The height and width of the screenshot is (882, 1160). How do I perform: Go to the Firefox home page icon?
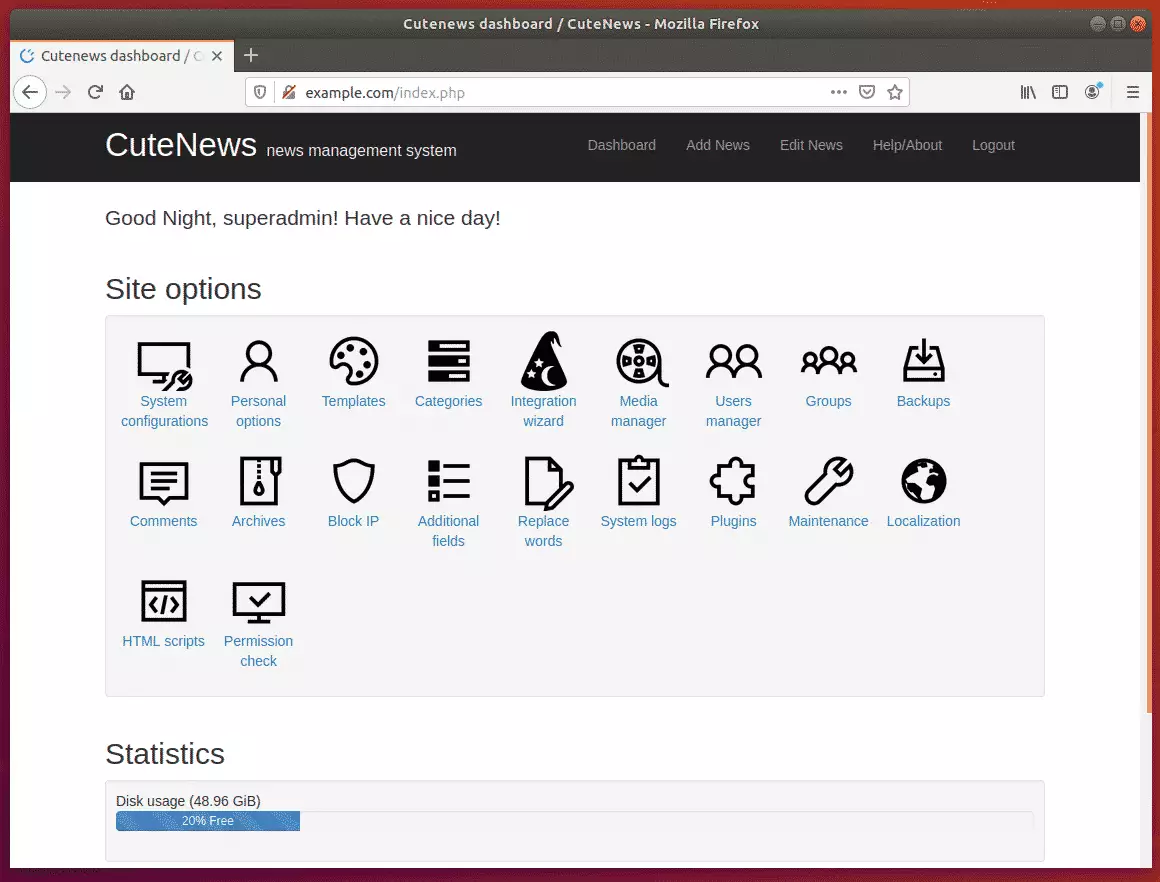(127, 92)
